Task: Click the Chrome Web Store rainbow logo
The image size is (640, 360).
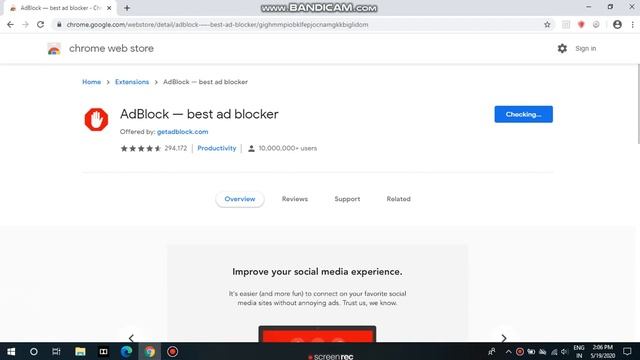Action: 54,49
